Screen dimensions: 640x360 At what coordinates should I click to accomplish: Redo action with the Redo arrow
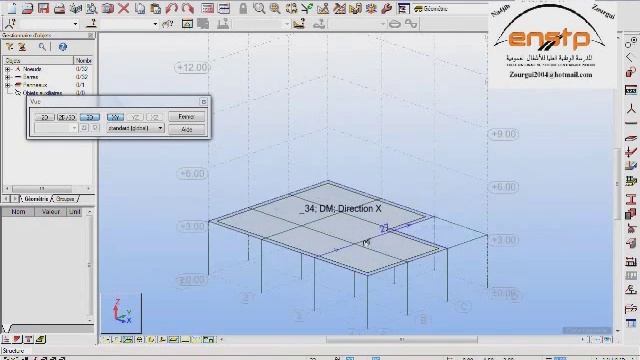point(188,8)
